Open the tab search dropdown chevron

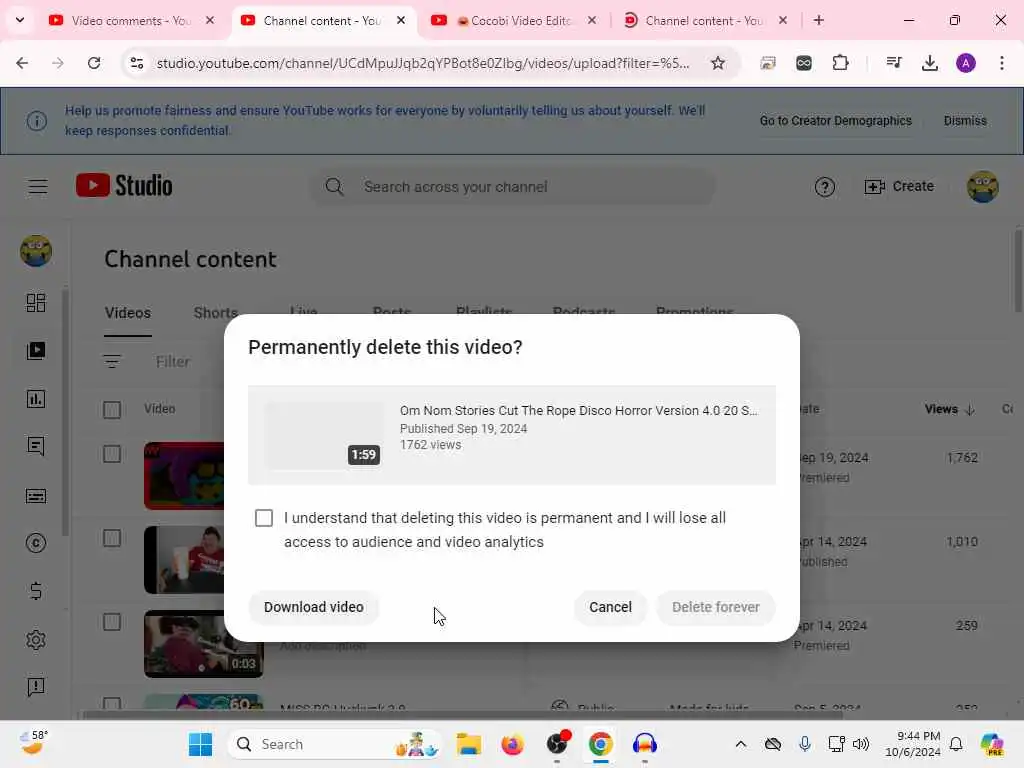pyautogui.click(x=20, y=20)
